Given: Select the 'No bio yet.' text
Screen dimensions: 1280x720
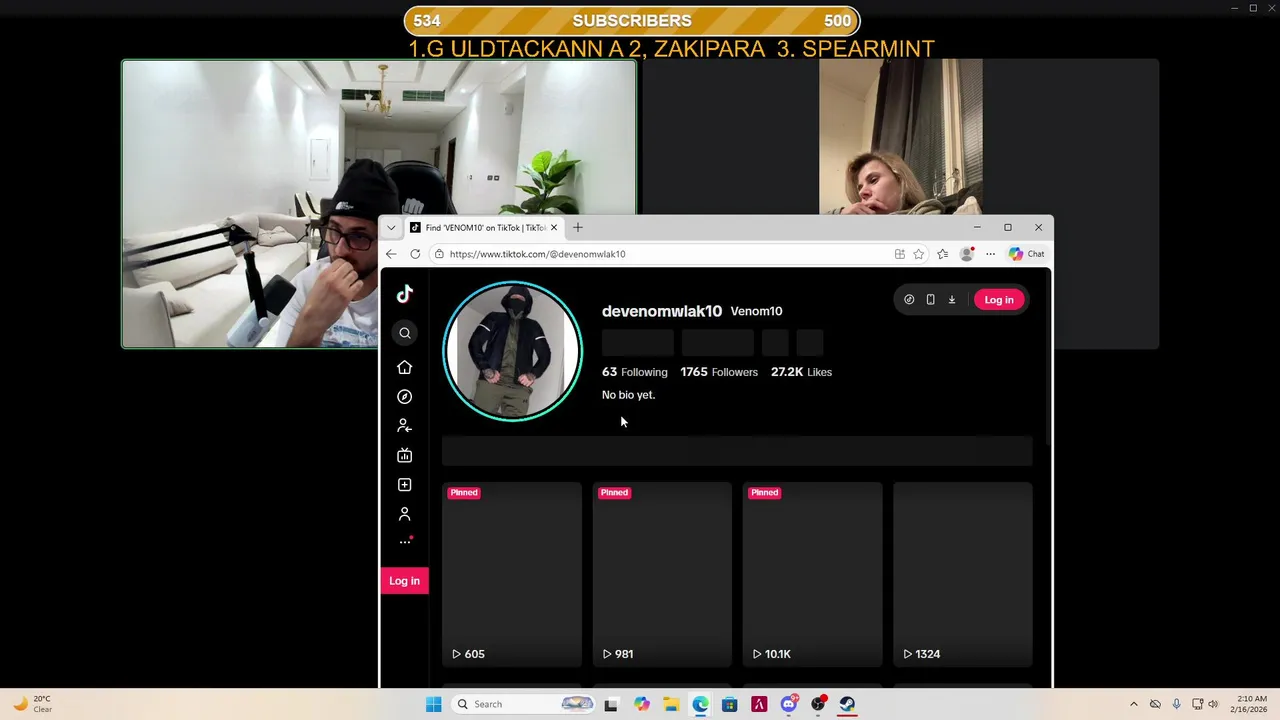Looking at the screenshot, I should (x=628, y=395).
